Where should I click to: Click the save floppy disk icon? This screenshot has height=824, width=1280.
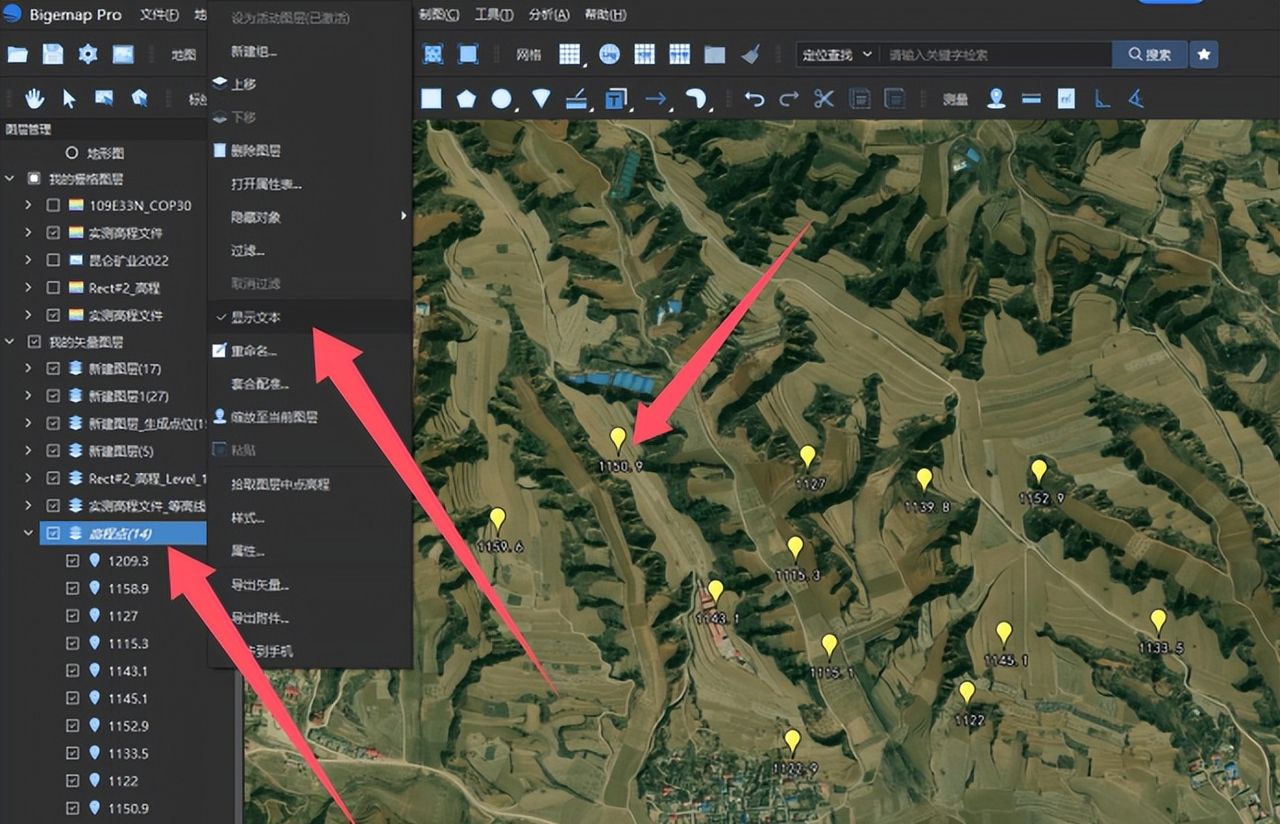[53, 55]
